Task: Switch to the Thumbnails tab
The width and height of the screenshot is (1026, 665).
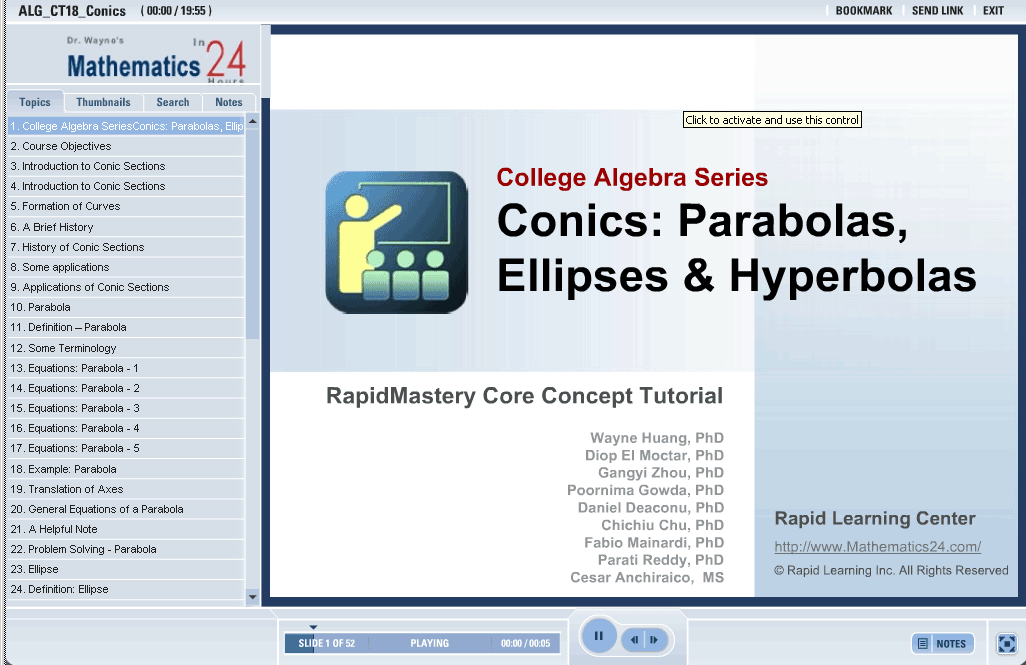Action: [x=103, y=102]
